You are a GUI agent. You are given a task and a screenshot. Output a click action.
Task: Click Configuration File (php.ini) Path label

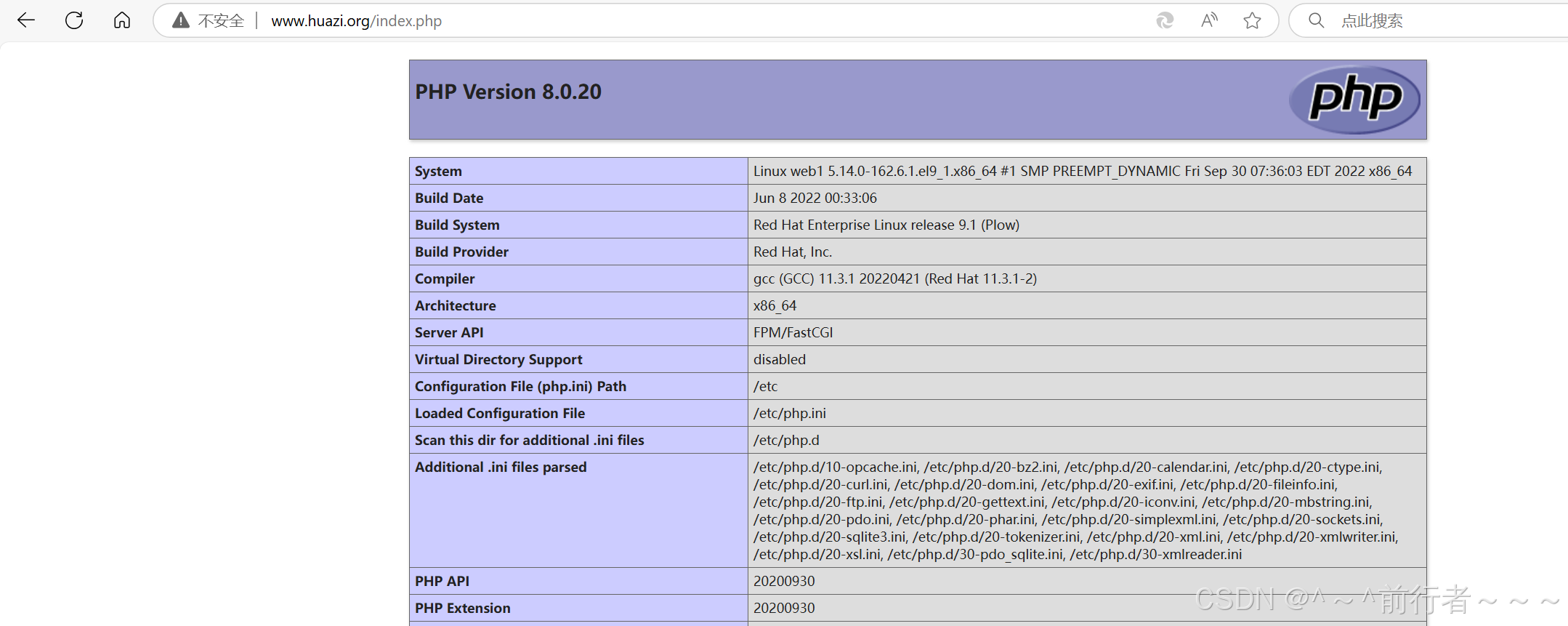point(520,386)
